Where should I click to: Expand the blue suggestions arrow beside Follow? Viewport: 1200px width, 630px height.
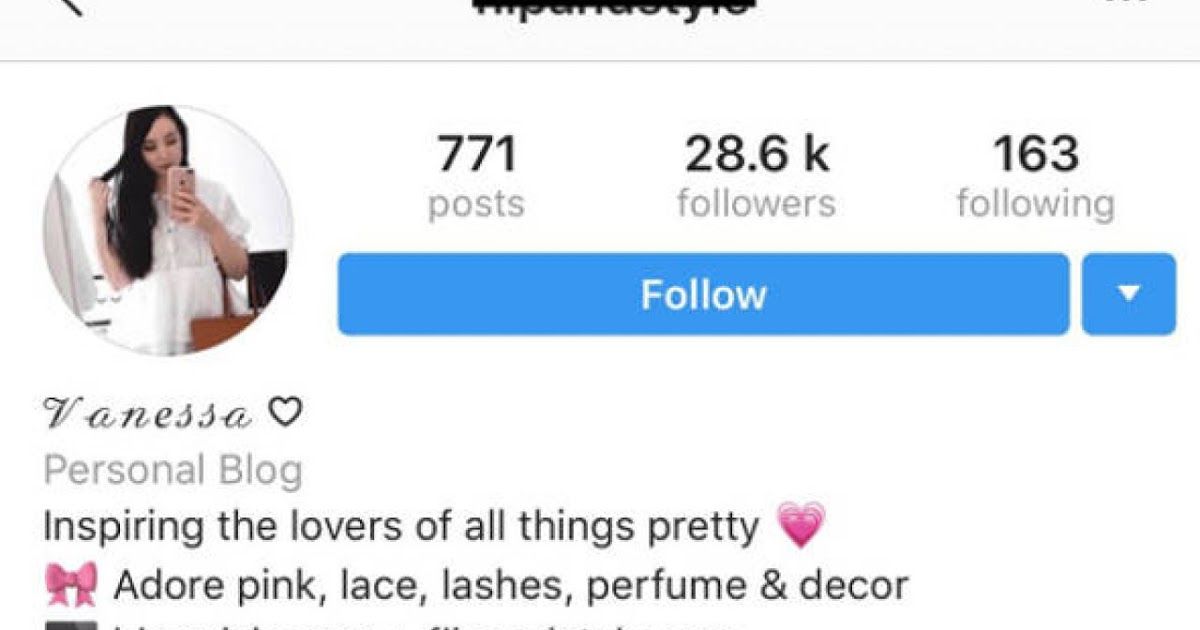[1129, 294]
